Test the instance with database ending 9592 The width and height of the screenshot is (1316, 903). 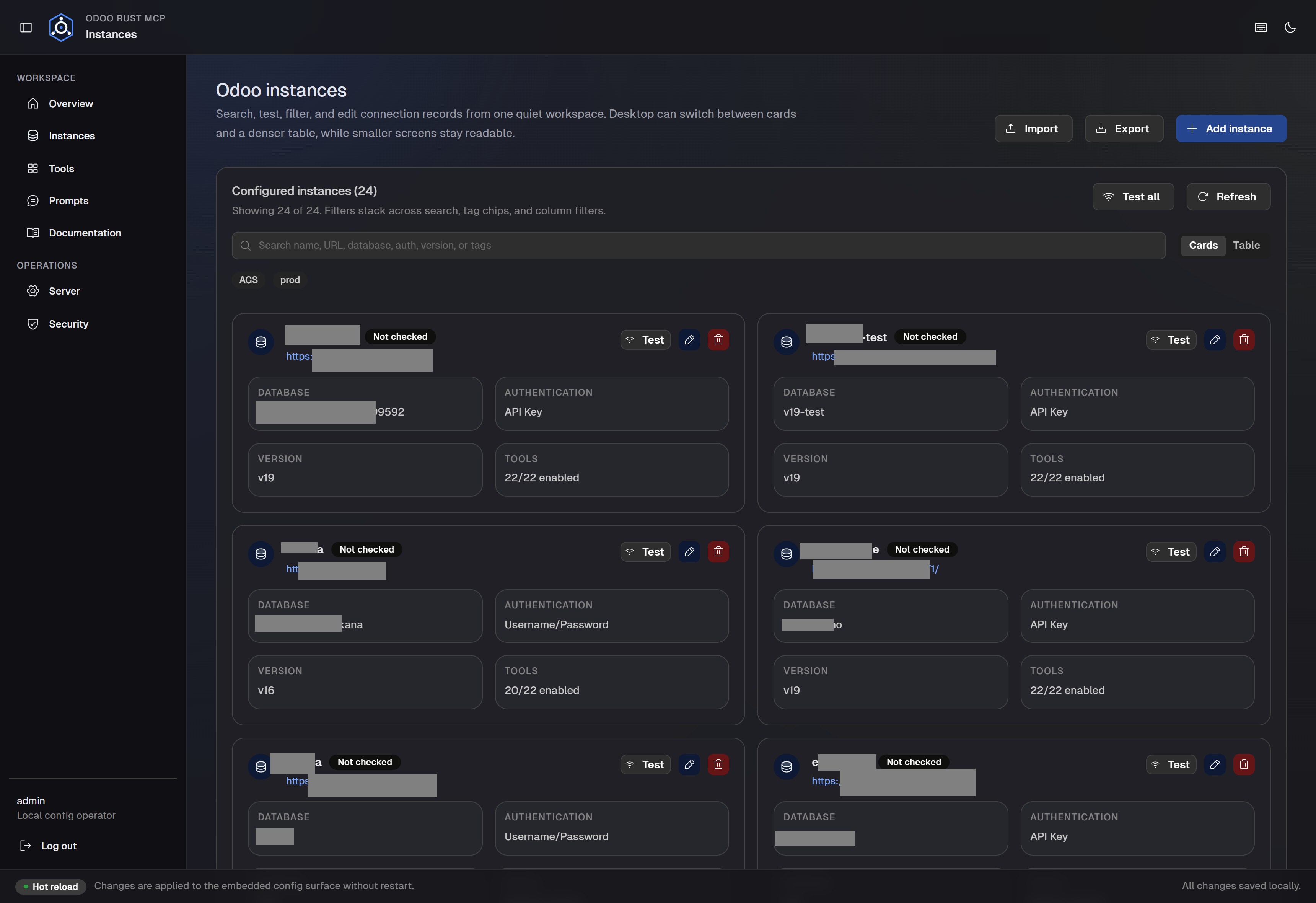(x=645, y=340)
